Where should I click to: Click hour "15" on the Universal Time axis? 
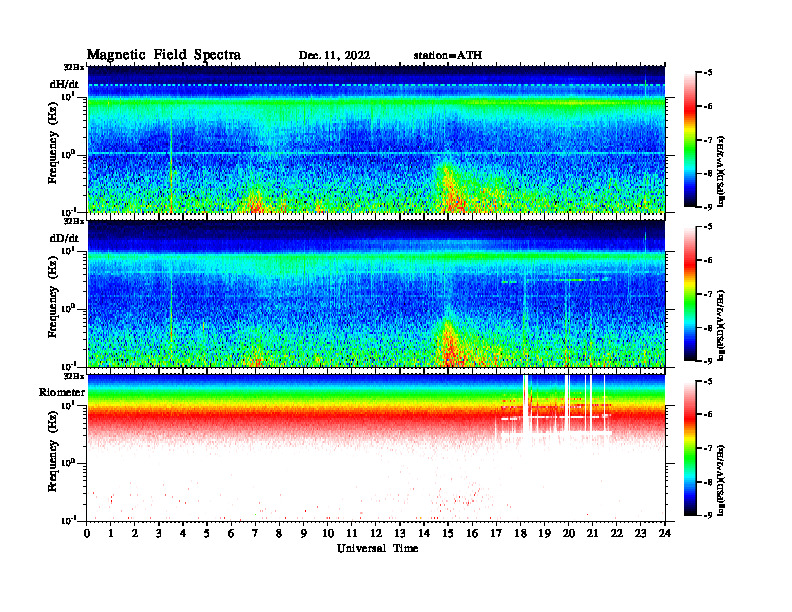click(x=448, y=533)
